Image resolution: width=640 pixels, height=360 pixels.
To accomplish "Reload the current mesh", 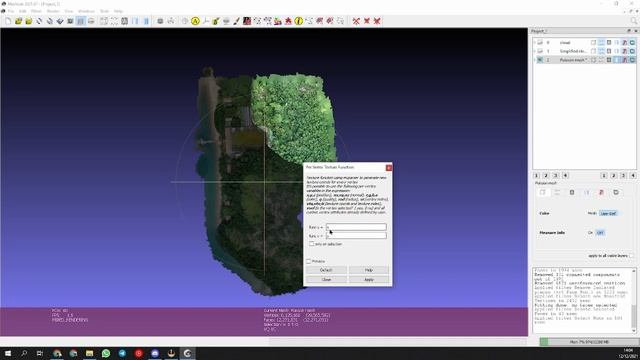I will (x=39, y=21).
